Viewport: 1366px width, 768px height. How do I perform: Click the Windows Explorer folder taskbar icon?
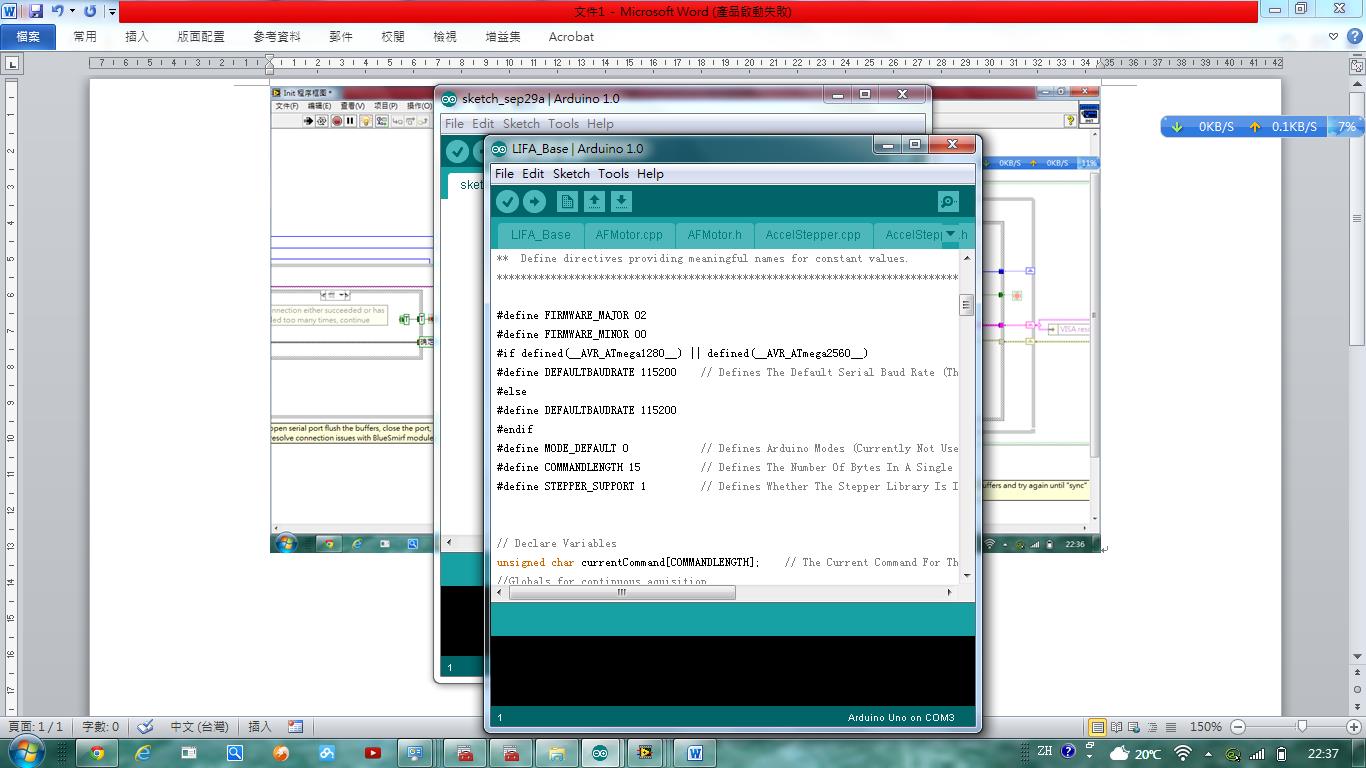(x=557, y=753)
